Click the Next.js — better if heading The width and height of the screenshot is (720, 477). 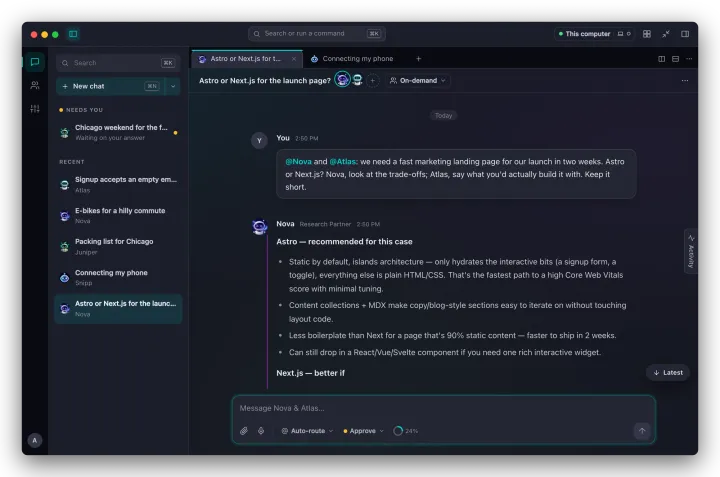pos(310,373)
